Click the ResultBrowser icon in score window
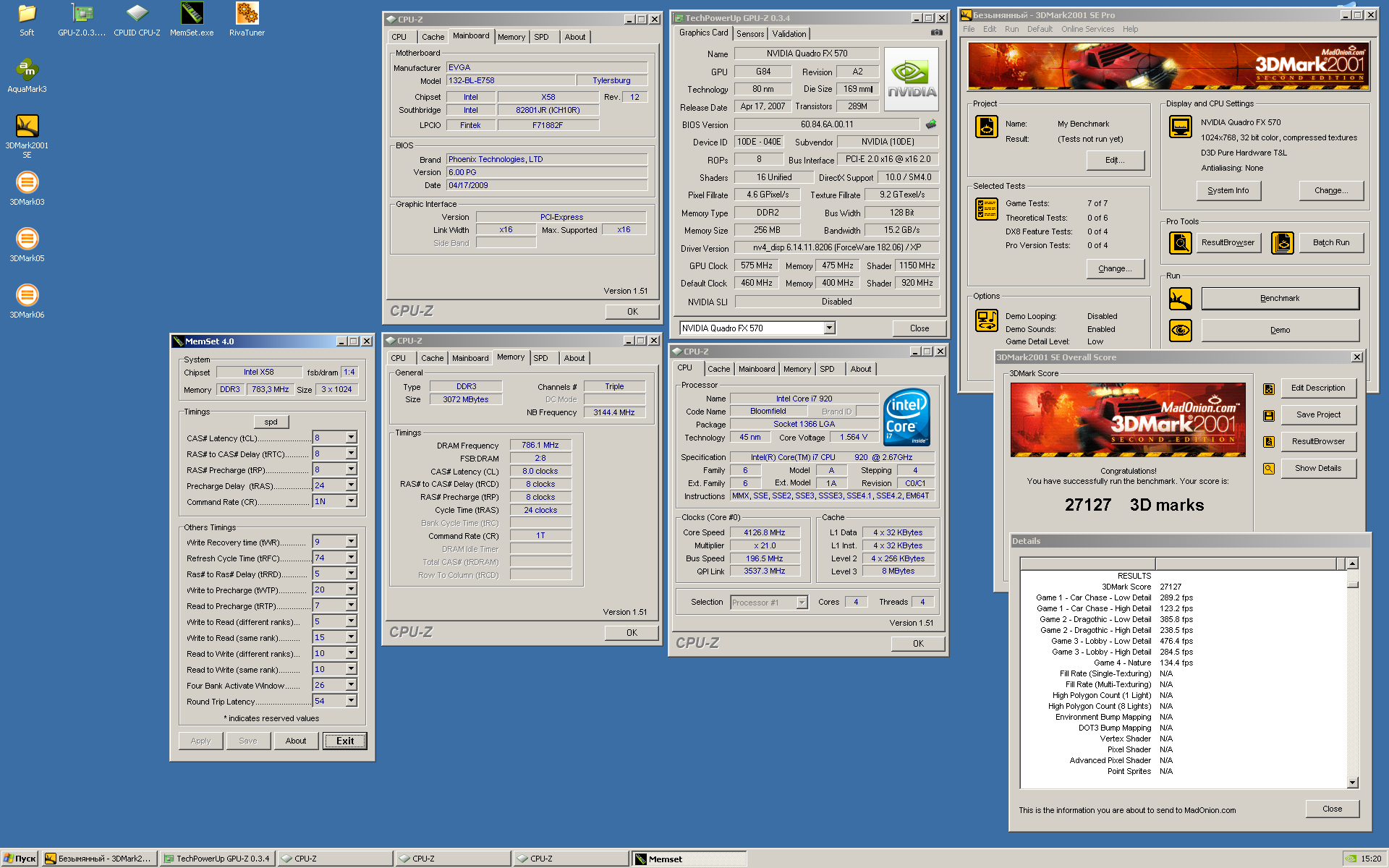The height and width of the screenshot is (868, 1389). pyautogui.click(x=1269, y=442)
